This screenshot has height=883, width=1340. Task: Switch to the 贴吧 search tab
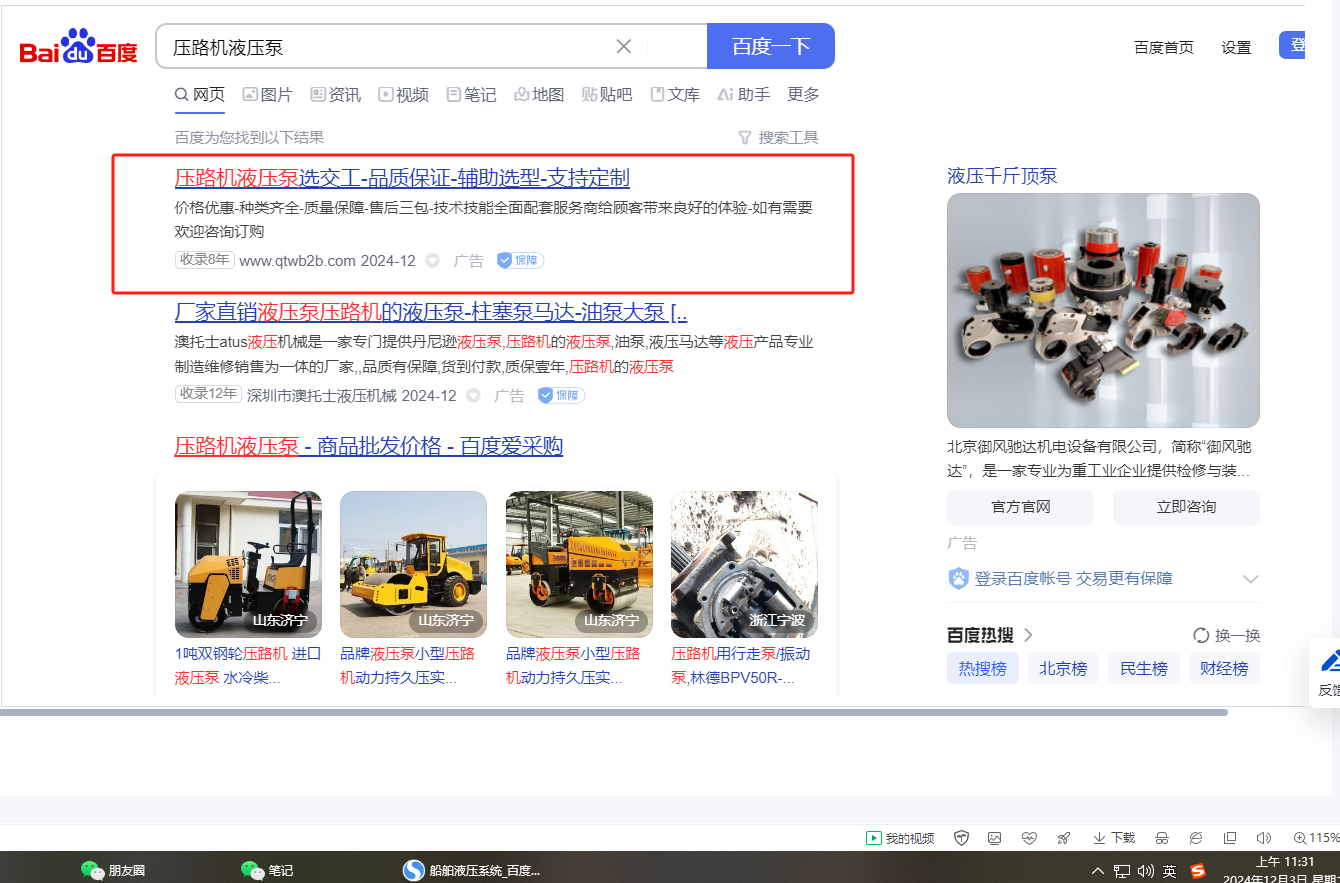pos(607,95)
